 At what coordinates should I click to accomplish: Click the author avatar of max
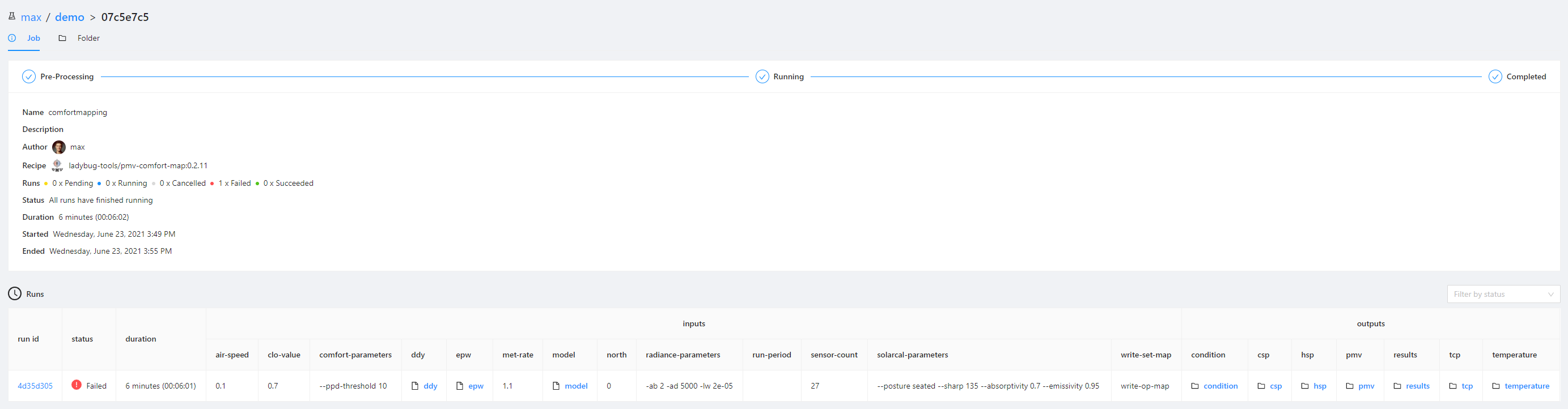tap(59, 147)
